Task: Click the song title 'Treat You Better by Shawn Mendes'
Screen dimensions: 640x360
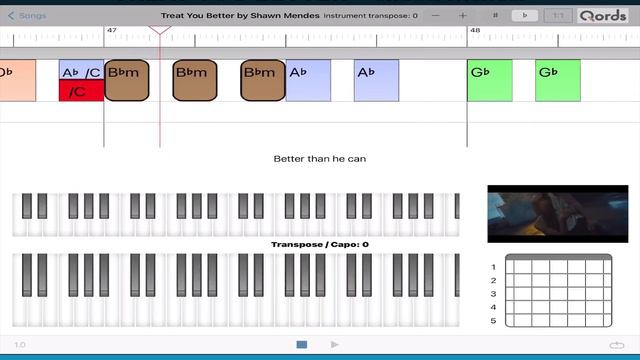Action: (x=240, y=16)
